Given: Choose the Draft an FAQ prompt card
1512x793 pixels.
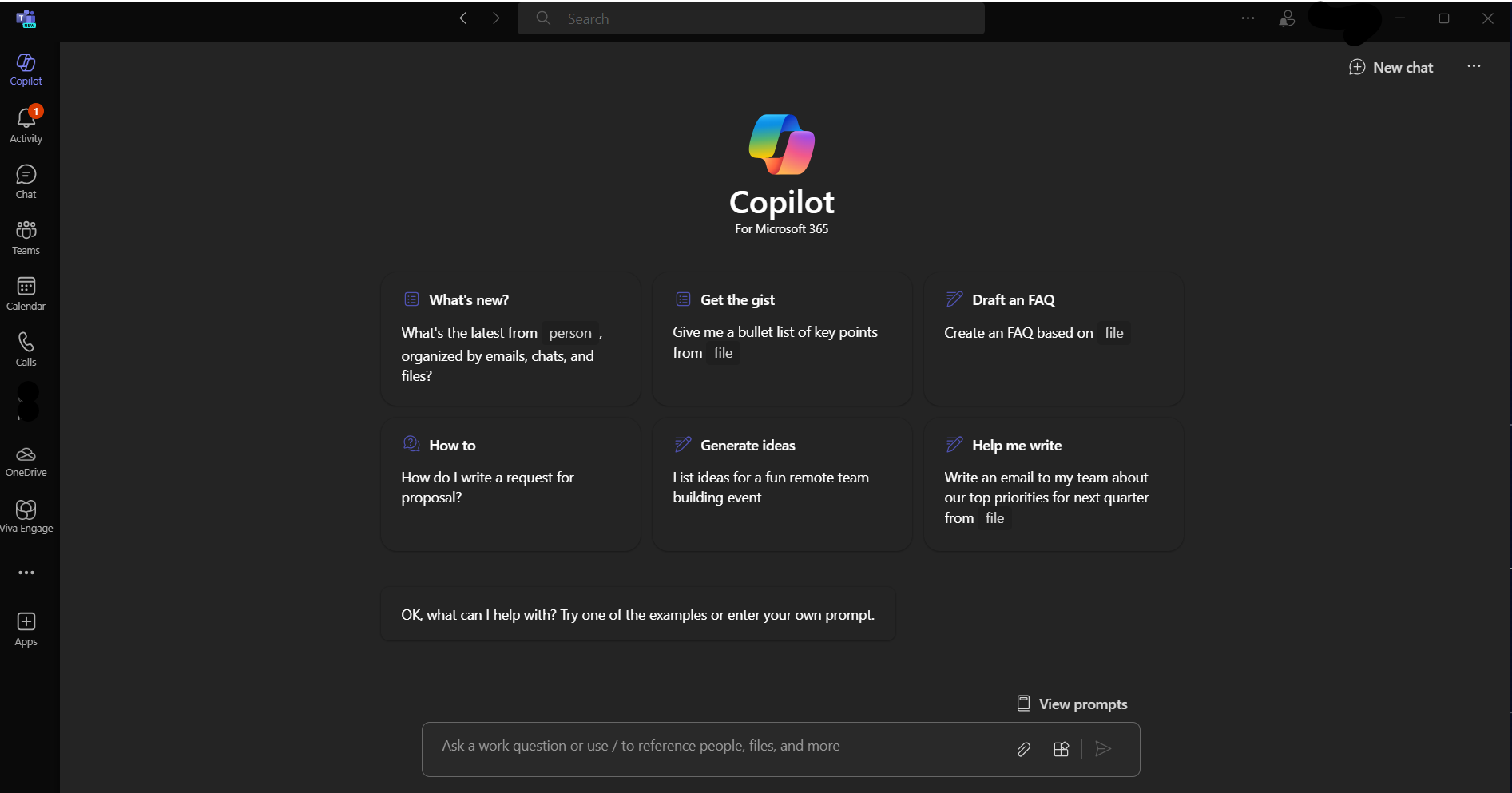Looking at the screenshot, I should [x=1054, y=339].
